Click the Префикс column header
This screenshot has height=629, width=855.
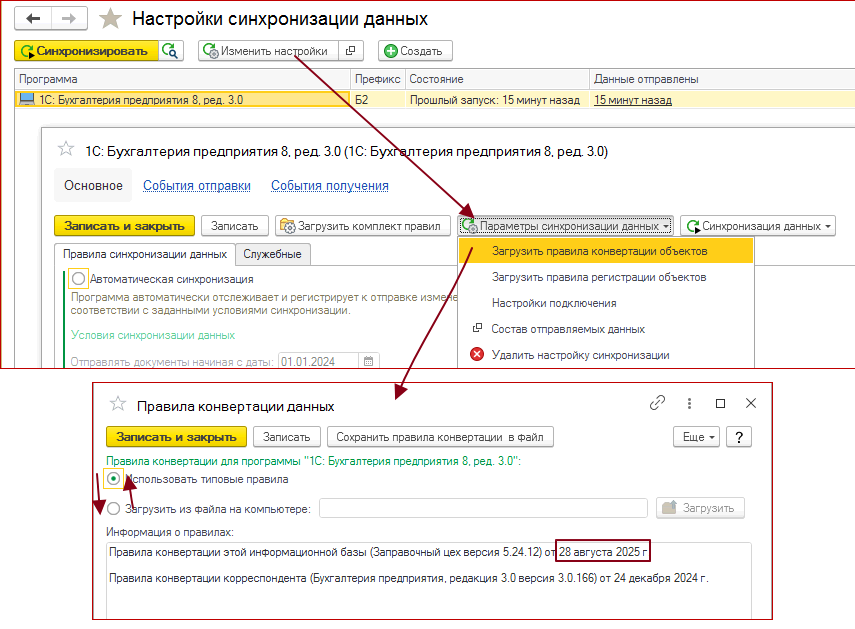377,79
